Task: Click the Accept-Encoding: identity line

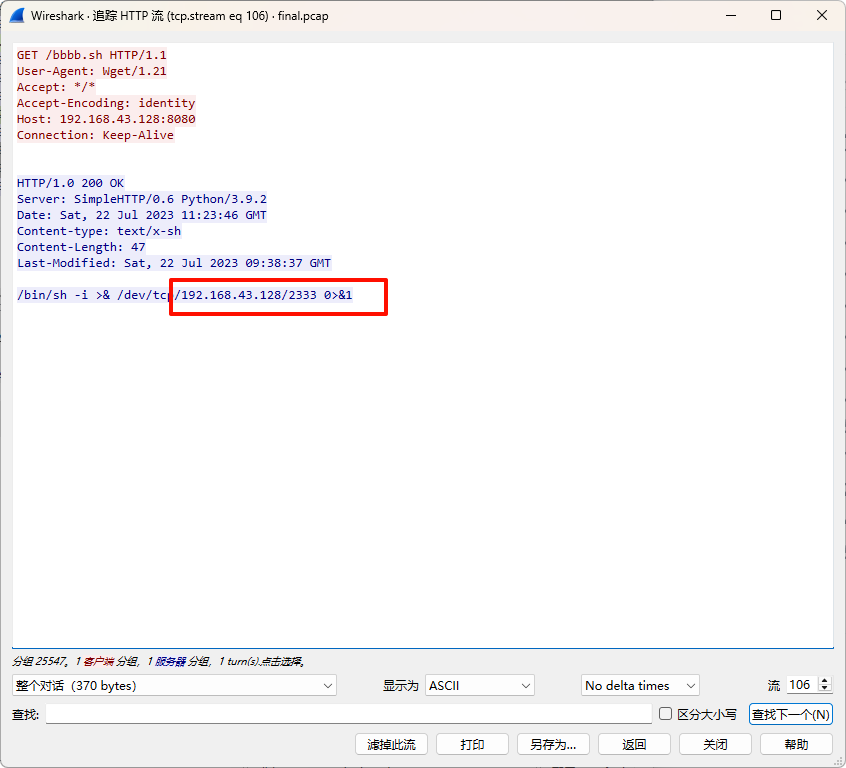Action: point(106,103)
